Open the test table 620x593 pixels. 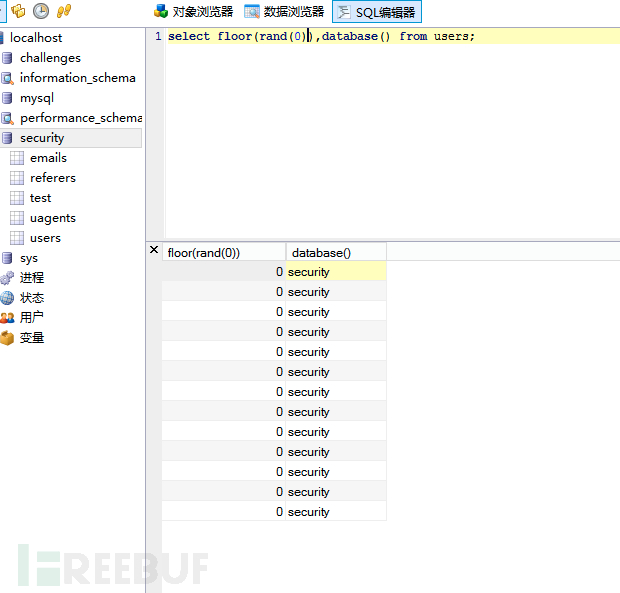[40, 198]
